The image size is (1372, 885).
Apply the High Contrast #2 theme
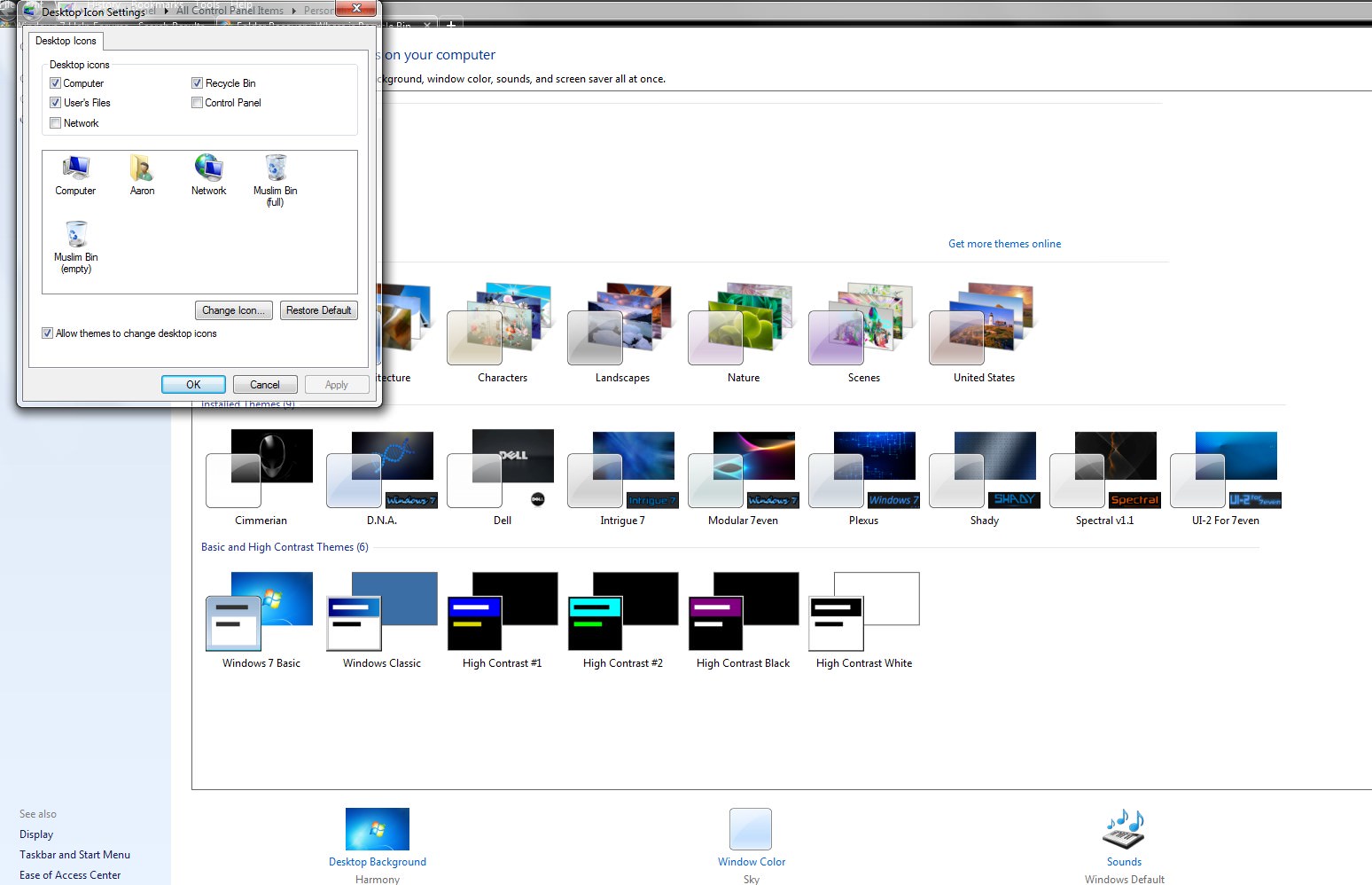click(623, 621)
